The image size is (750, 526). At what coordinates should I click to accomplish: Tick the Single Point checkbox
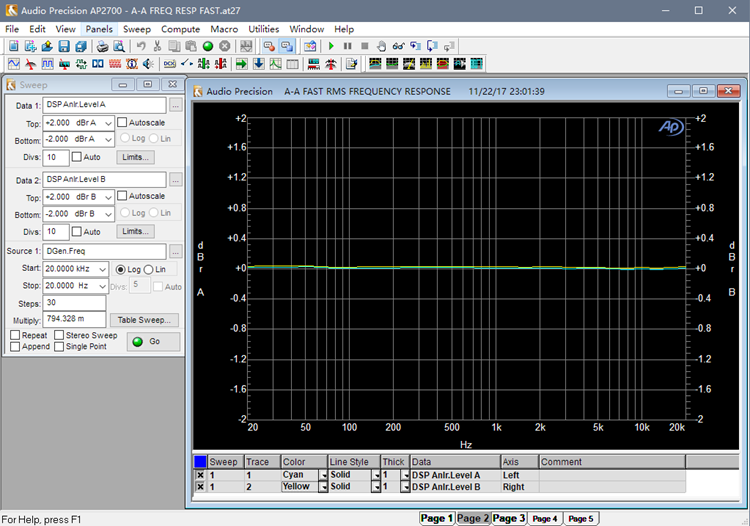(59, 347)
